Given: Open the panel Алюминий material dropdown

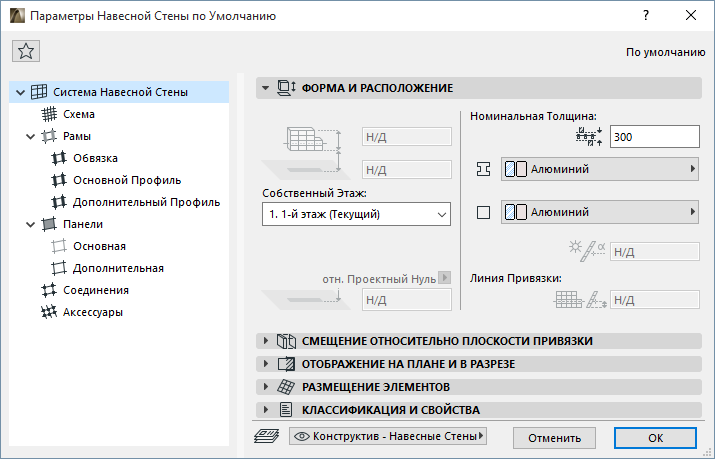Looking at the screenshot, I should (600, 212).
